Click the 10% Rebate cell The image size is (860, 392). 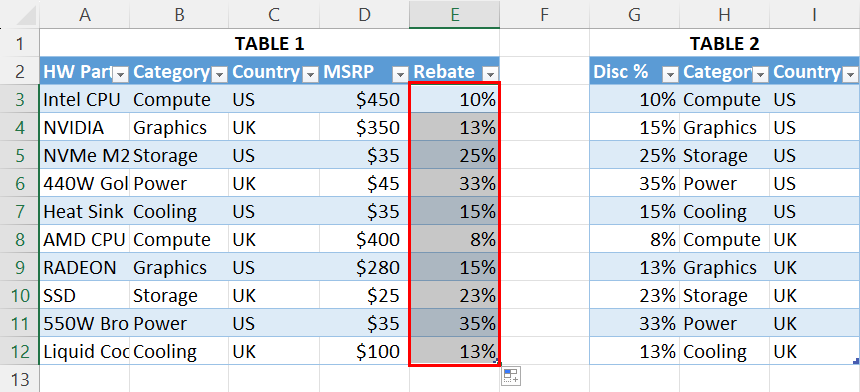[454, 99]
